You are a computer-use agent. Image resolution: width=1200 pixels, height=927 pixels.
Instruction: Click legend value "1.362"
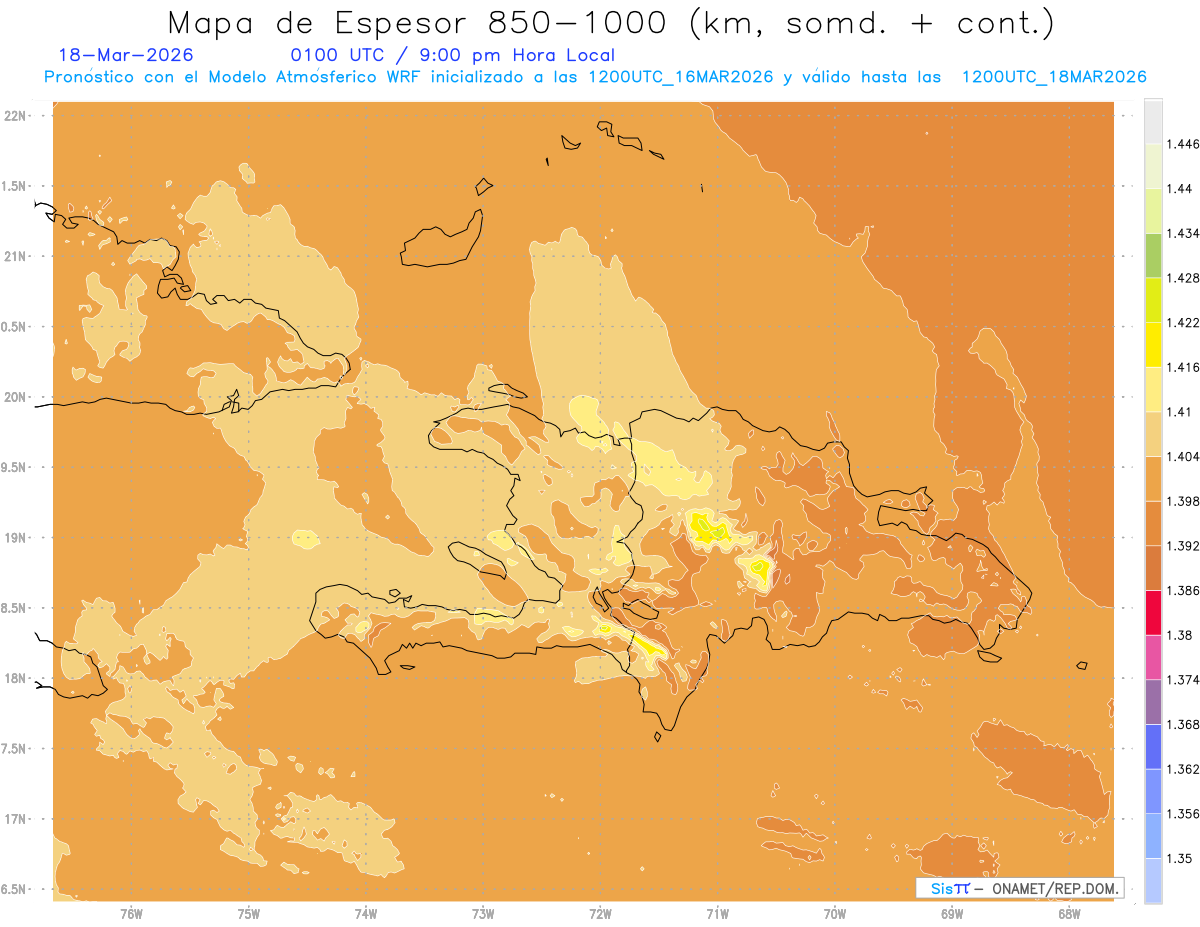[1183, 769]
